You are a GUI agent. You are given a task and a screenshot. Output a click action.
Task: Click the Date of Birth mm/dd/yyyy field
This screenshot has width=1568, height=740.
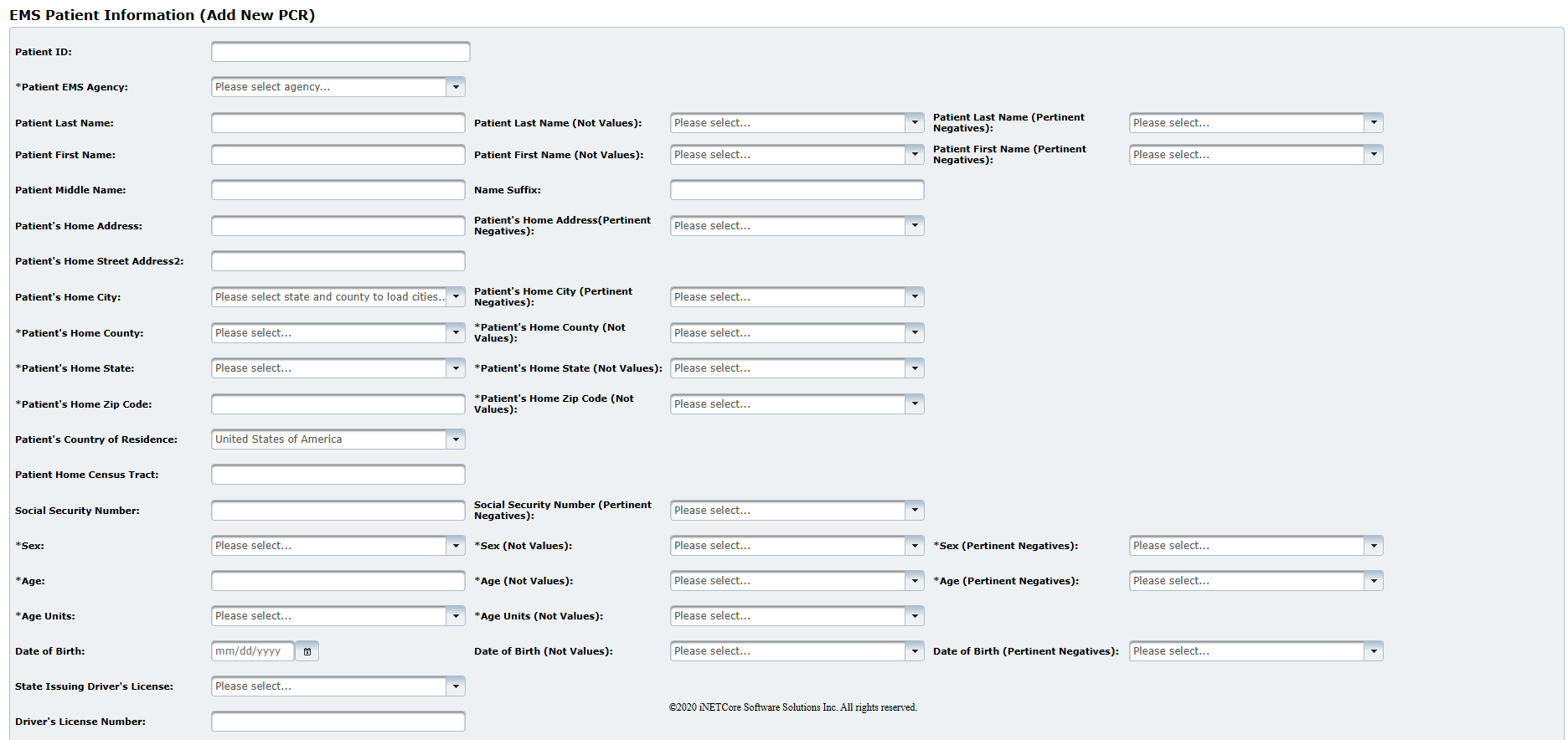pos(253,651)
